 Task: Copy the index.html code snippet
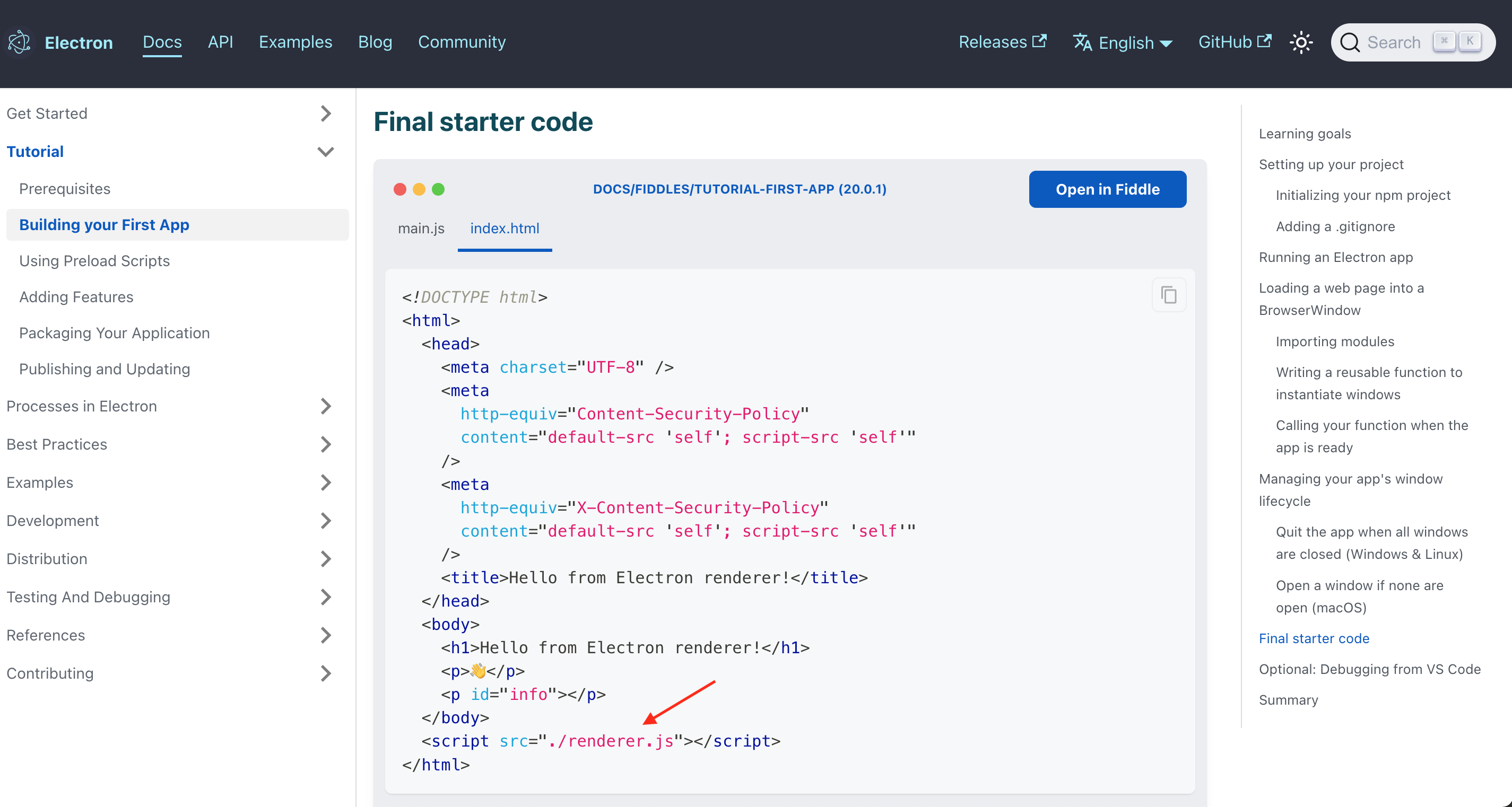[x=1169, y=295]
